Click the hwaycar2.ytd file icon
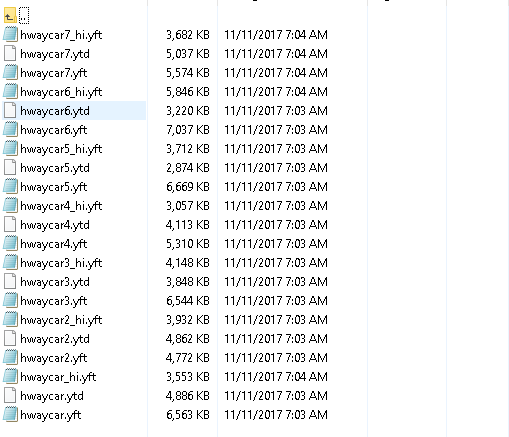The width and height of the screenshot is (509, 437). tap(10, 338)
